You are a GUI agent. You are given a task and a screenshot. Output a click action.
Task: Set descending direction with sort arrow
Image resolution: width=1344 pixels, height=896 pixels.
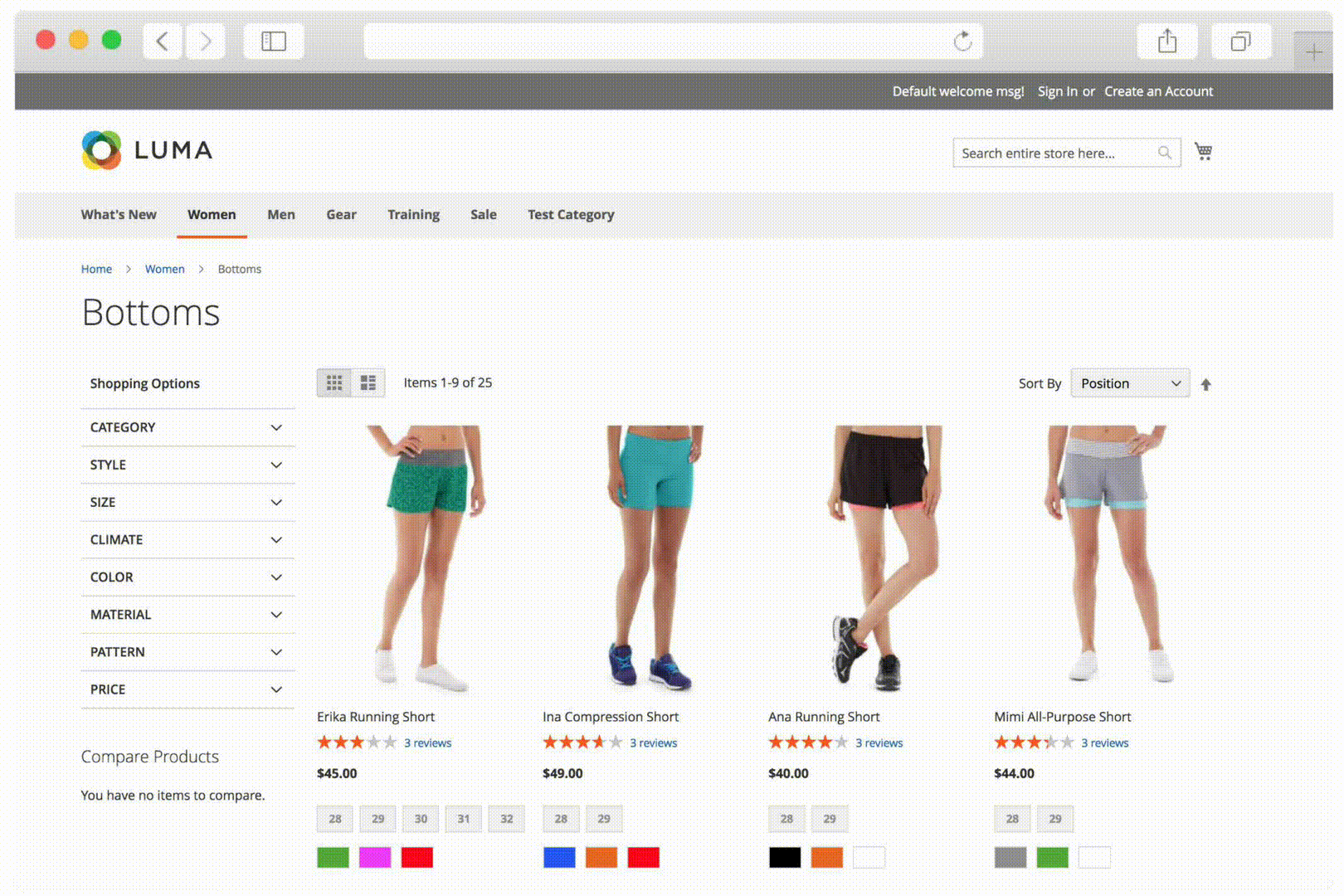1206,384
